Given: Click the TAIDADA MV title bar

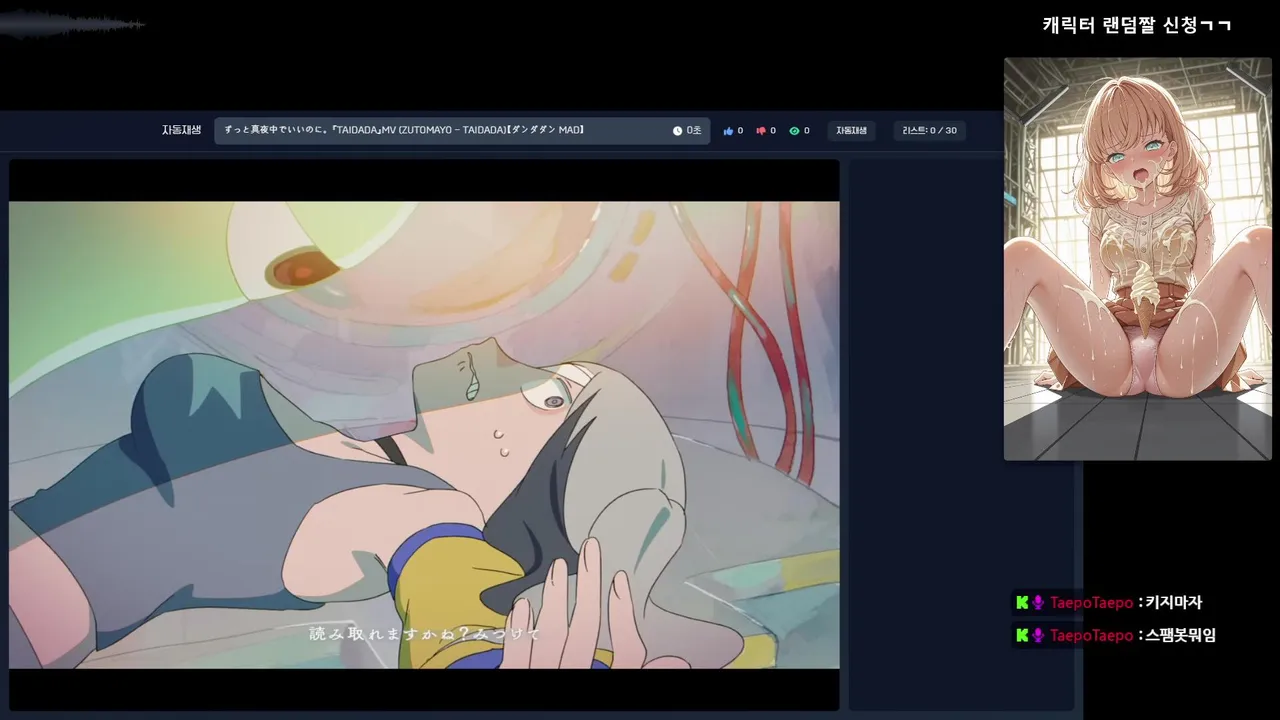Looking at the screenshot, I should [x=462, y=131].
